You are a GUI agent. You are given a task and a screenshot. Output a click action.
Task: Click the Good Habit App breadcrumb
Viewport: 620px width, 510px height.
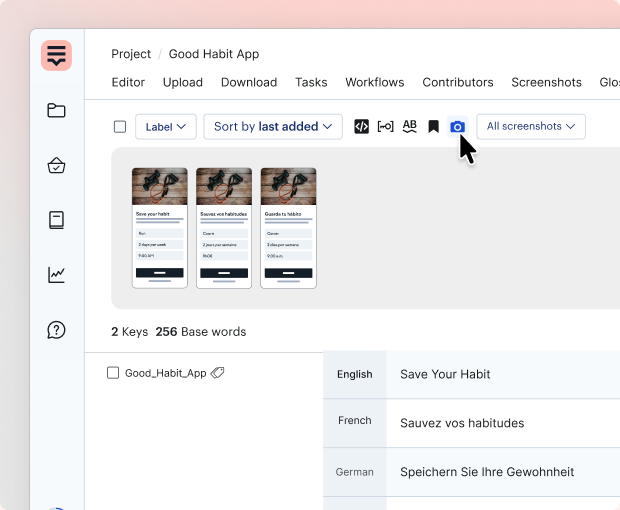[x=214, y=54]
